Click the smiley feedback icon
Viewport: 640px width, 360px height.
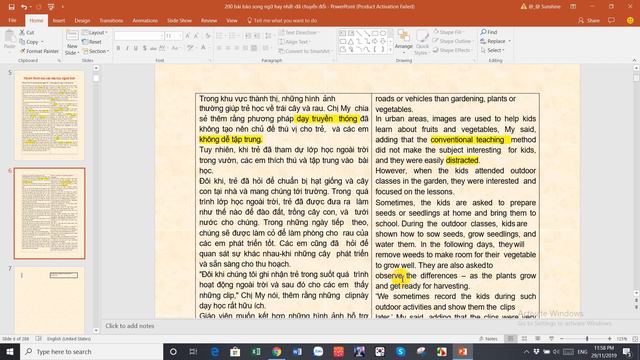630,20
